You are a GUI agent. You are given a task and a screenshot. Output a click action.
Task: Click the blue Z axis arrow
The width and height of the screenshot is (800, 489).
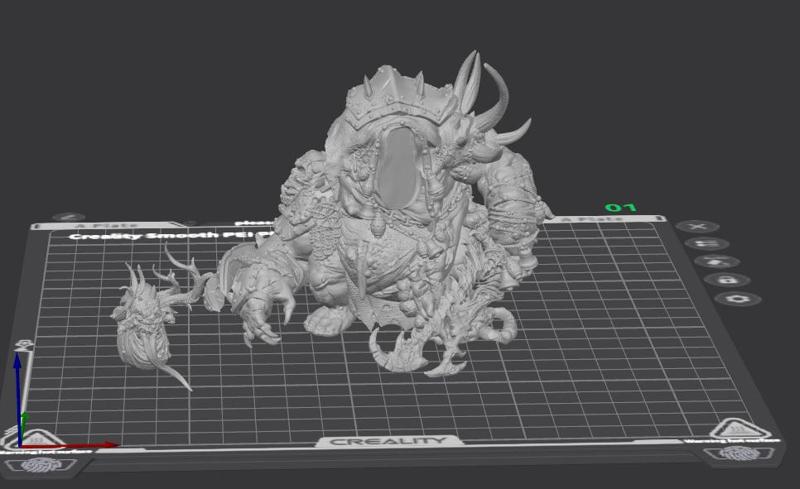(x=18, y=396)
